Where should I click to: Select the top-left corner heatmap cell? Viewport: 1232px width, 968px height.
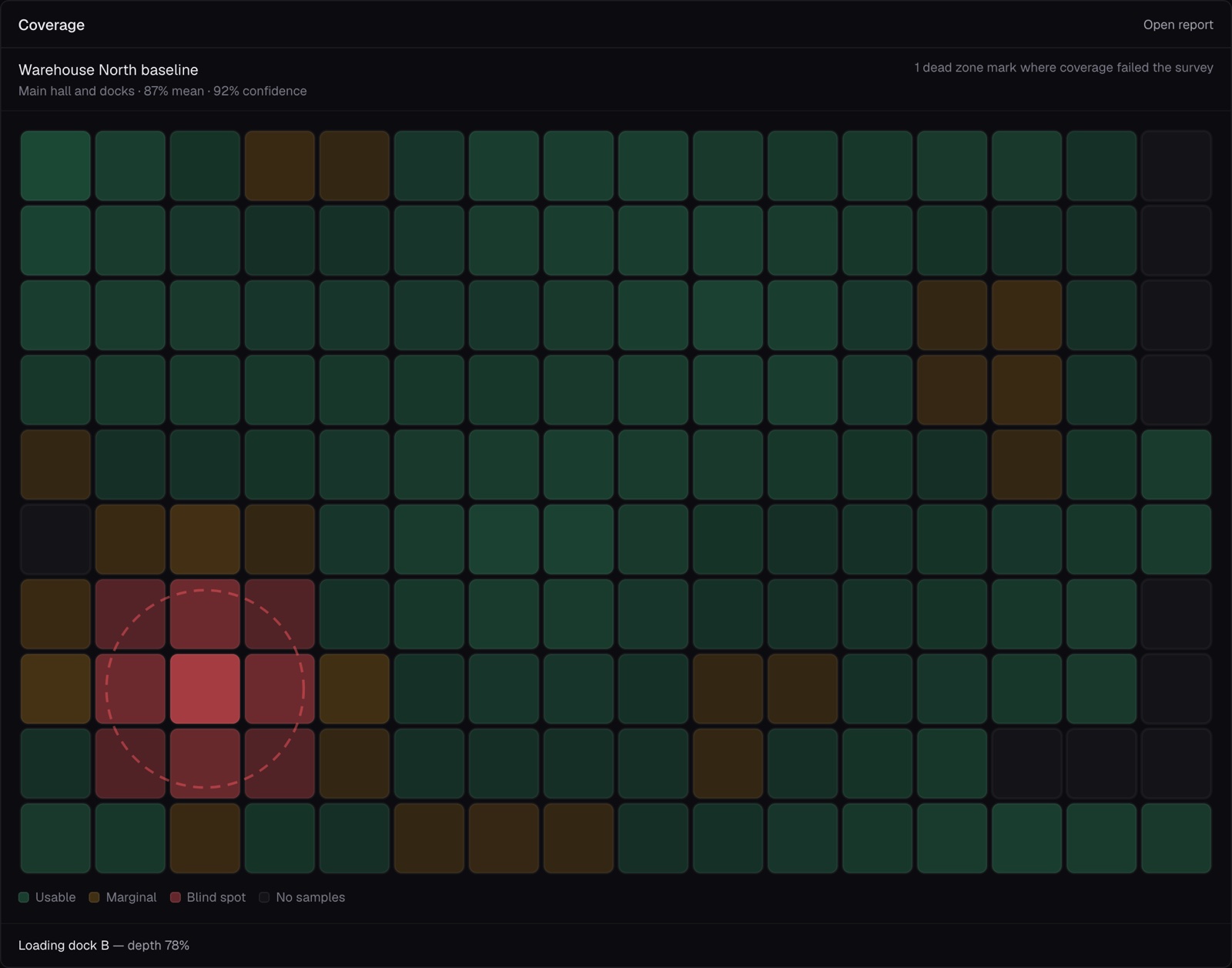tap(55, 166)
